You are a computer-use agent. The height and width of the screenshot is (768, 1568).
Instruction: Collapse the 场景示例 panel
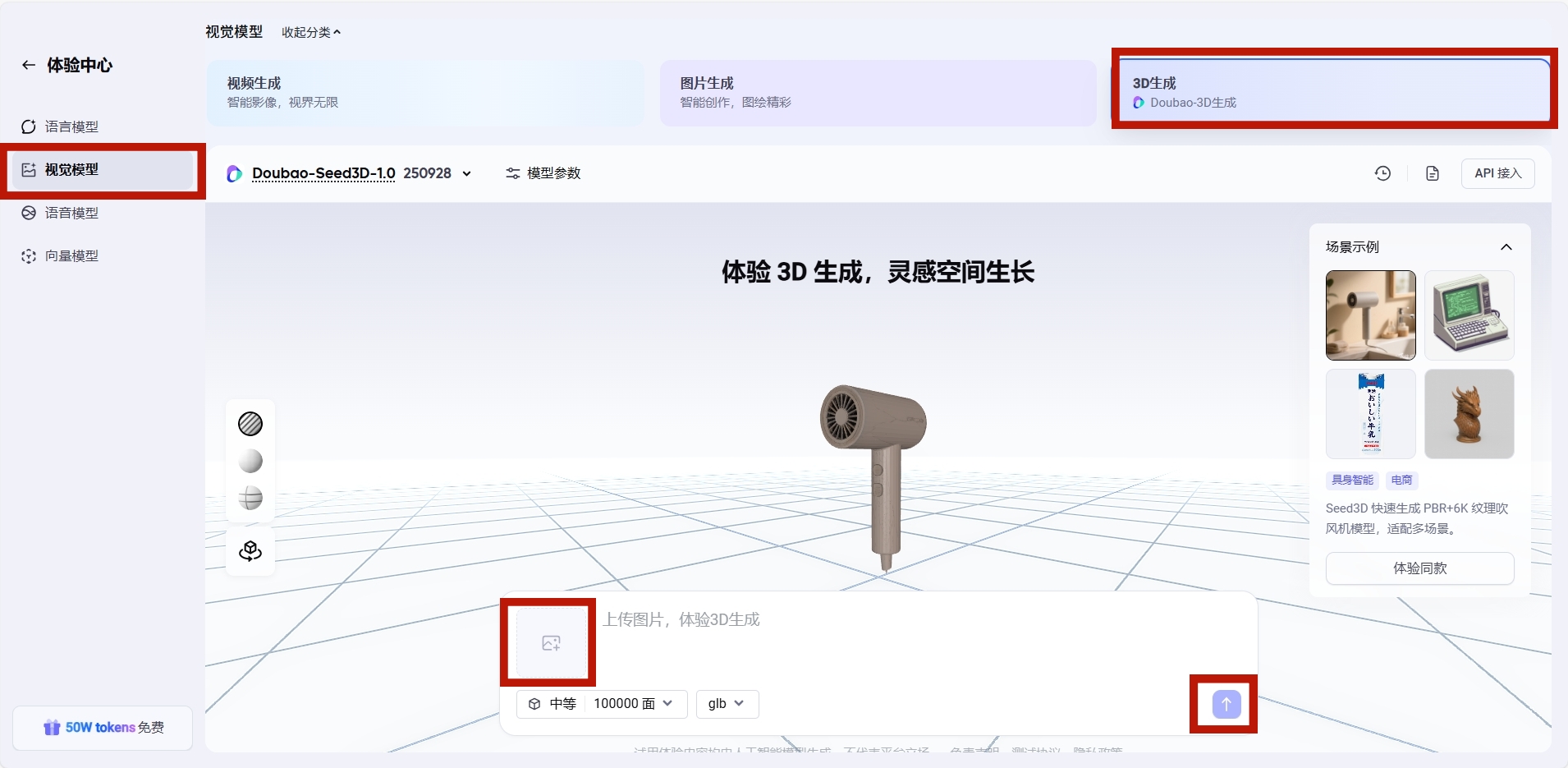pyautogui.click(x=1506, y=247)
